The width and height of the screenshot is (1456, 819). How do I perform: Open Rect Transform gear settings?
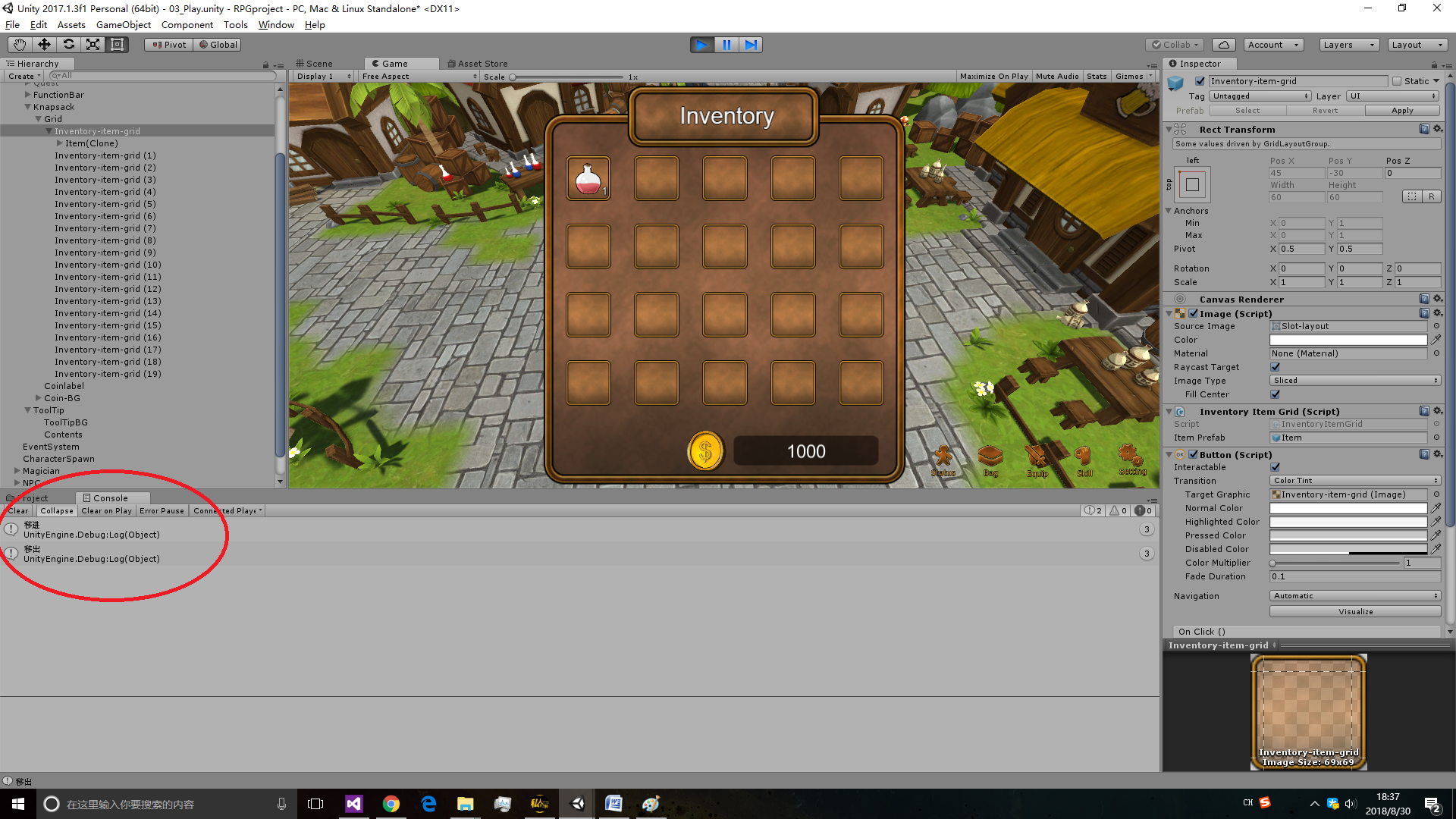click(1438, 130)
